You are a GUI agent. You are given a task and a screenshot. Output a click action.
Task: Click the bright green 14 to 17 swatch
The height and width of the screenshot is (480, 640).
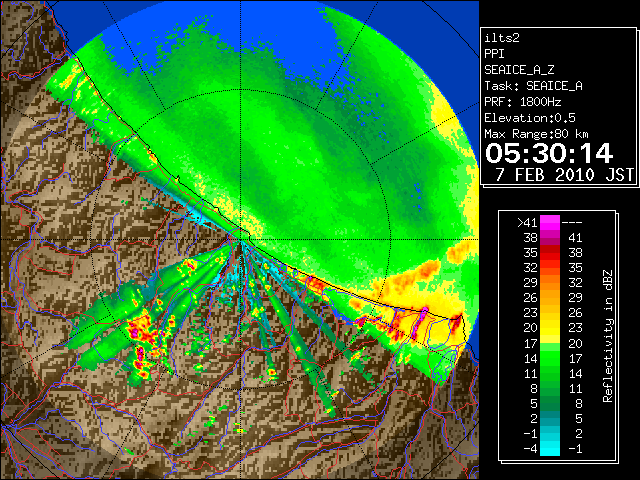[x=550, y=358]
